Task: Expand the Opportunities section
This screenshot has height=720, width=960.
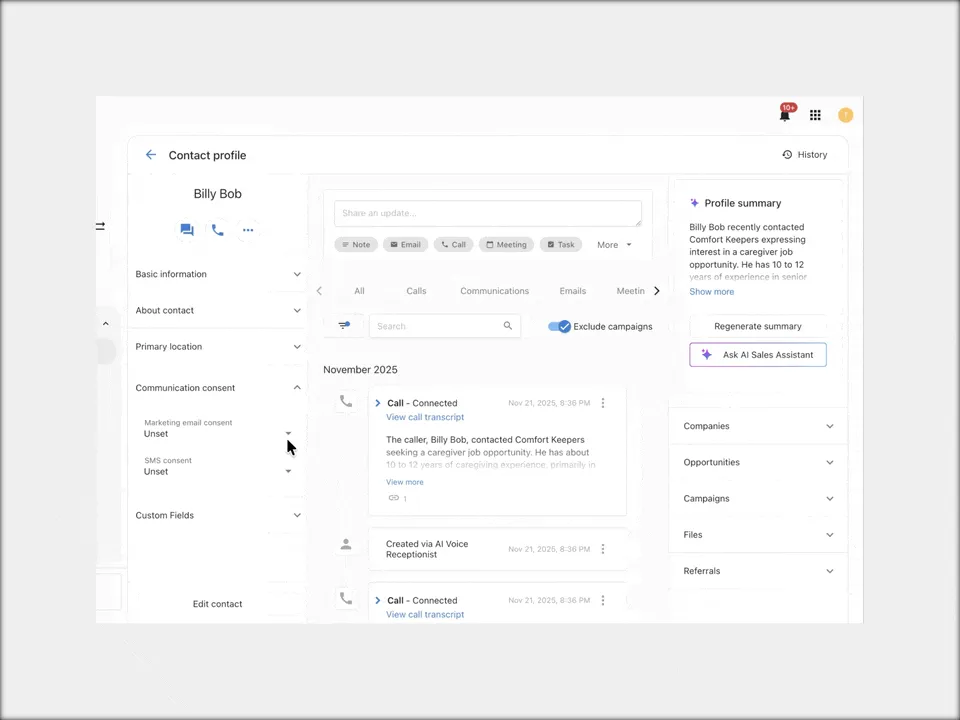Action: click(758, 462)
